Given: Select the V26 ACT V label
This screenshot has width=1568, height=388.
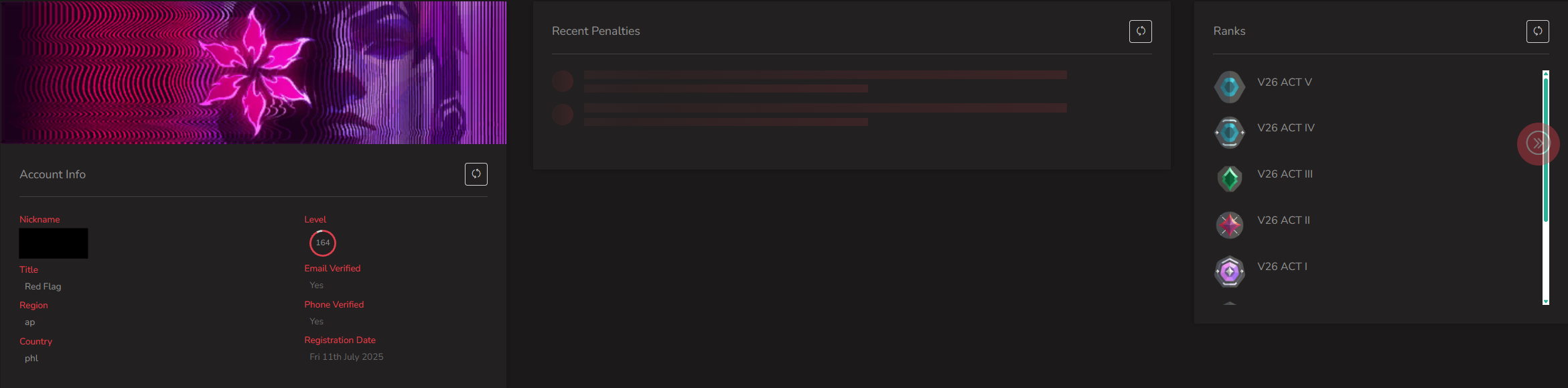Looking at the screenshot, I should (x=1285, y=82).
